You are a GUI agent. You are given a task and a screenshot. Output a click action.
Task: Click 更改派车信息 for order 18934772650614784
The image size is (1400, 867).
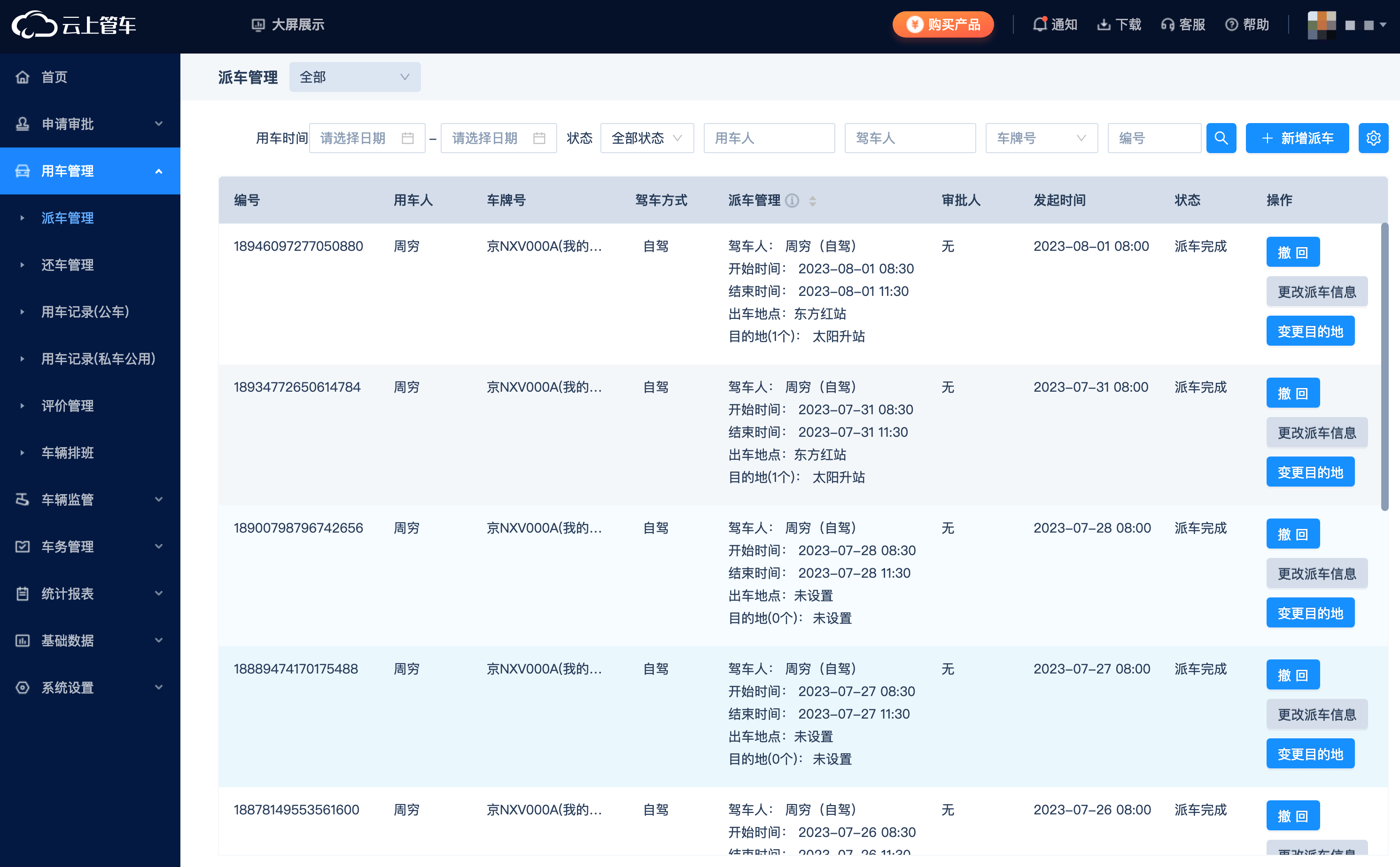coord(1317,433)
